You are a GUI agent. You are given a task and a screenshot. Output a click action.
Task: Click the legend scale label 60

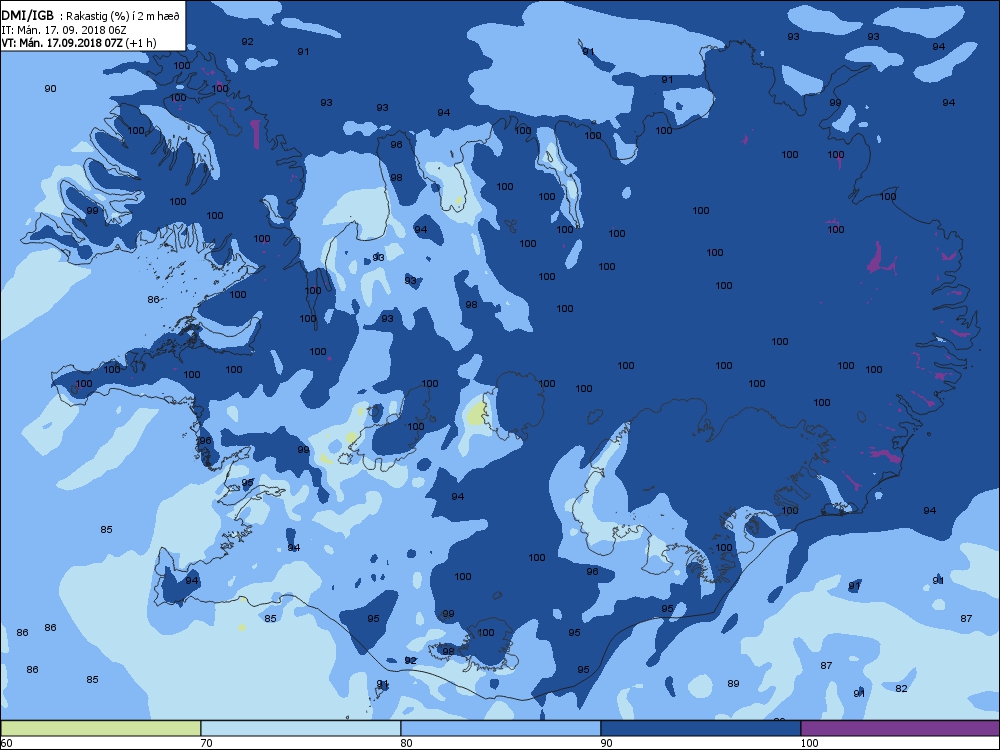point(6,743)
